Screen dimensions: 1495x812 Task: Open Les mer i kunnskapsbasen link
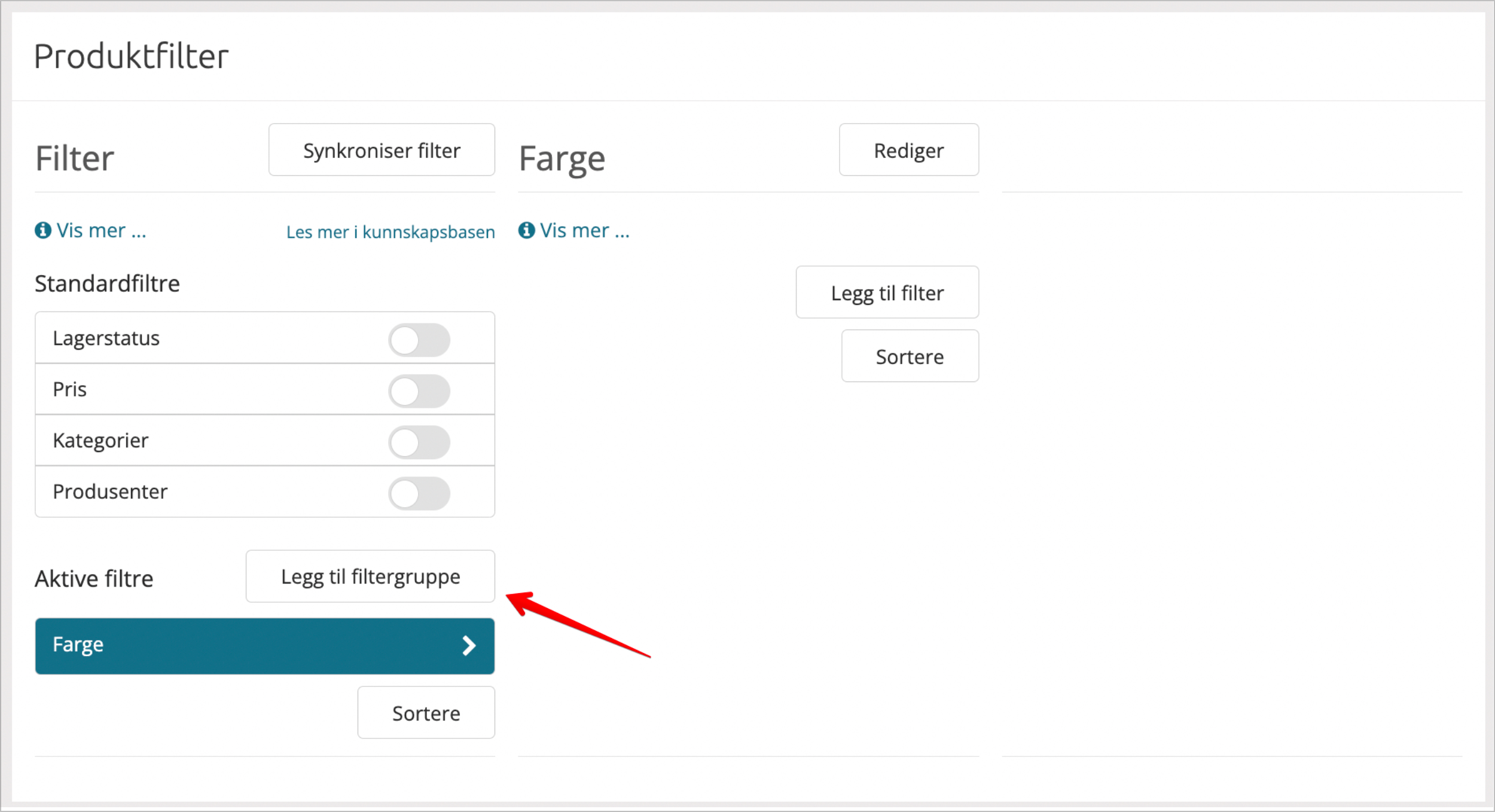click(390, 231)
